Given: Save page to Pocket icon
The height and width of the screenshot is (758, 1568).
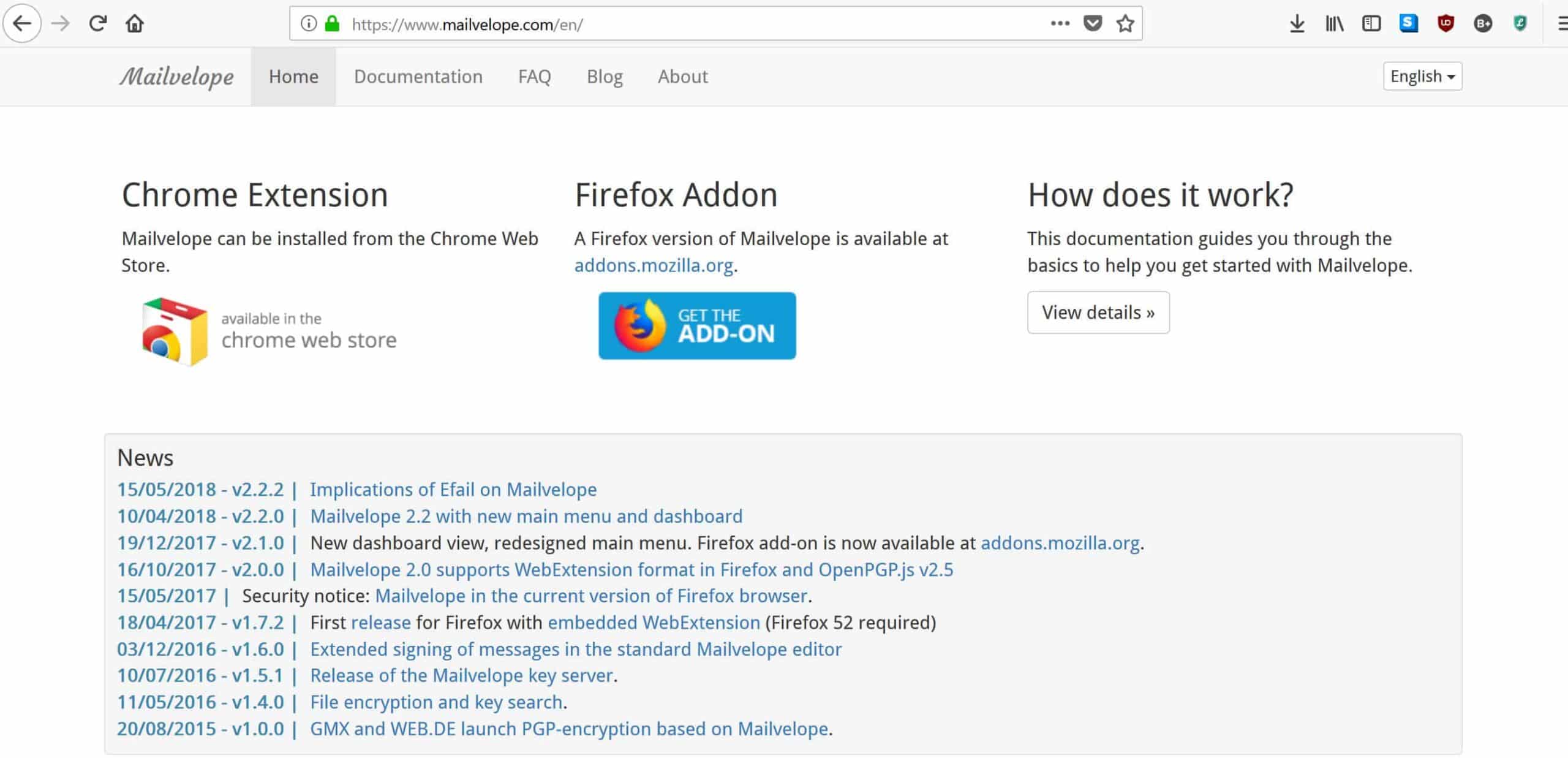Looking at the screenshot, I should point(1093,24).
